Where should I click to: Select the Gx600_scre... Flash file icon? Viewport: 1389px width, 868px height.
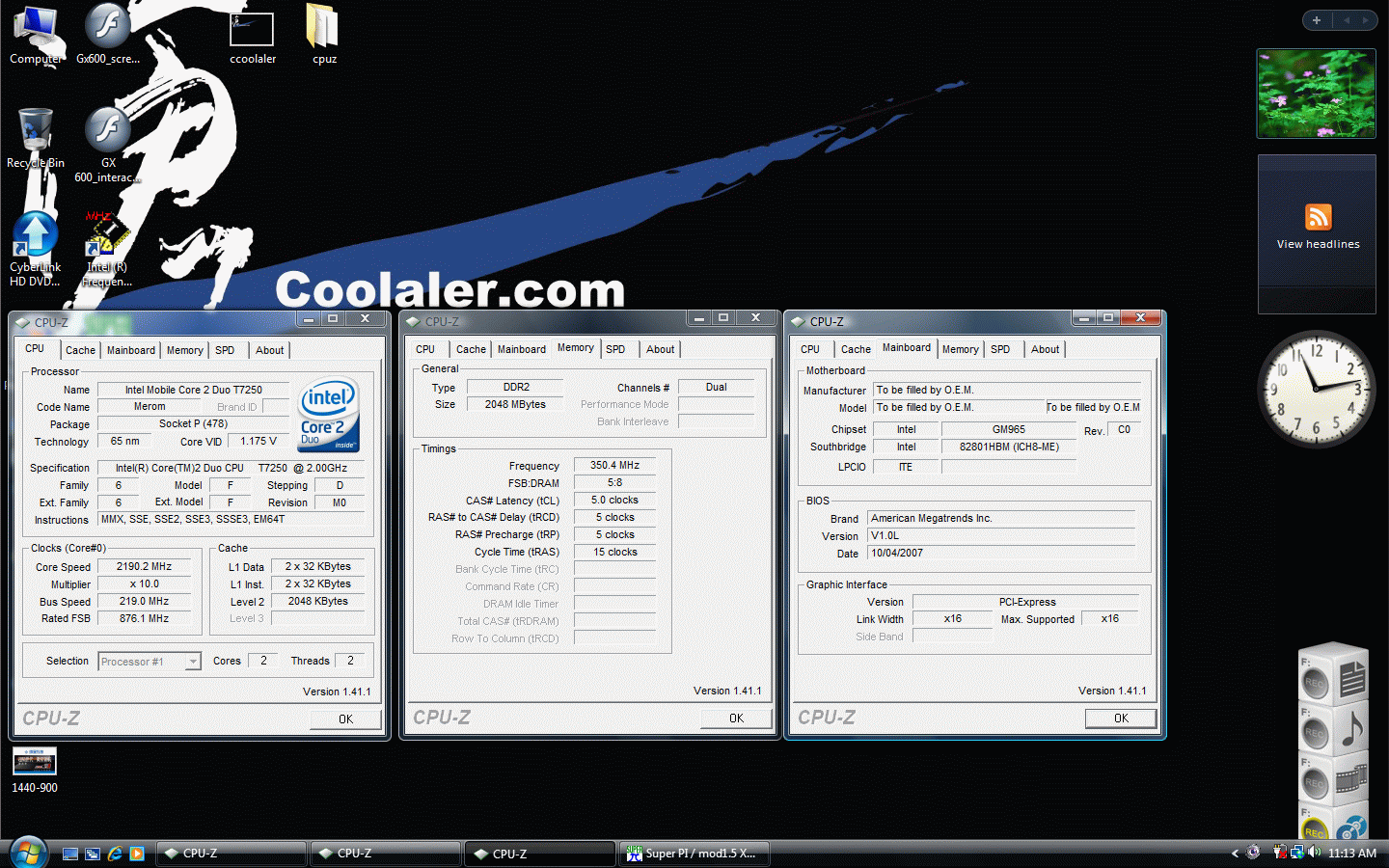click(108, 36)
